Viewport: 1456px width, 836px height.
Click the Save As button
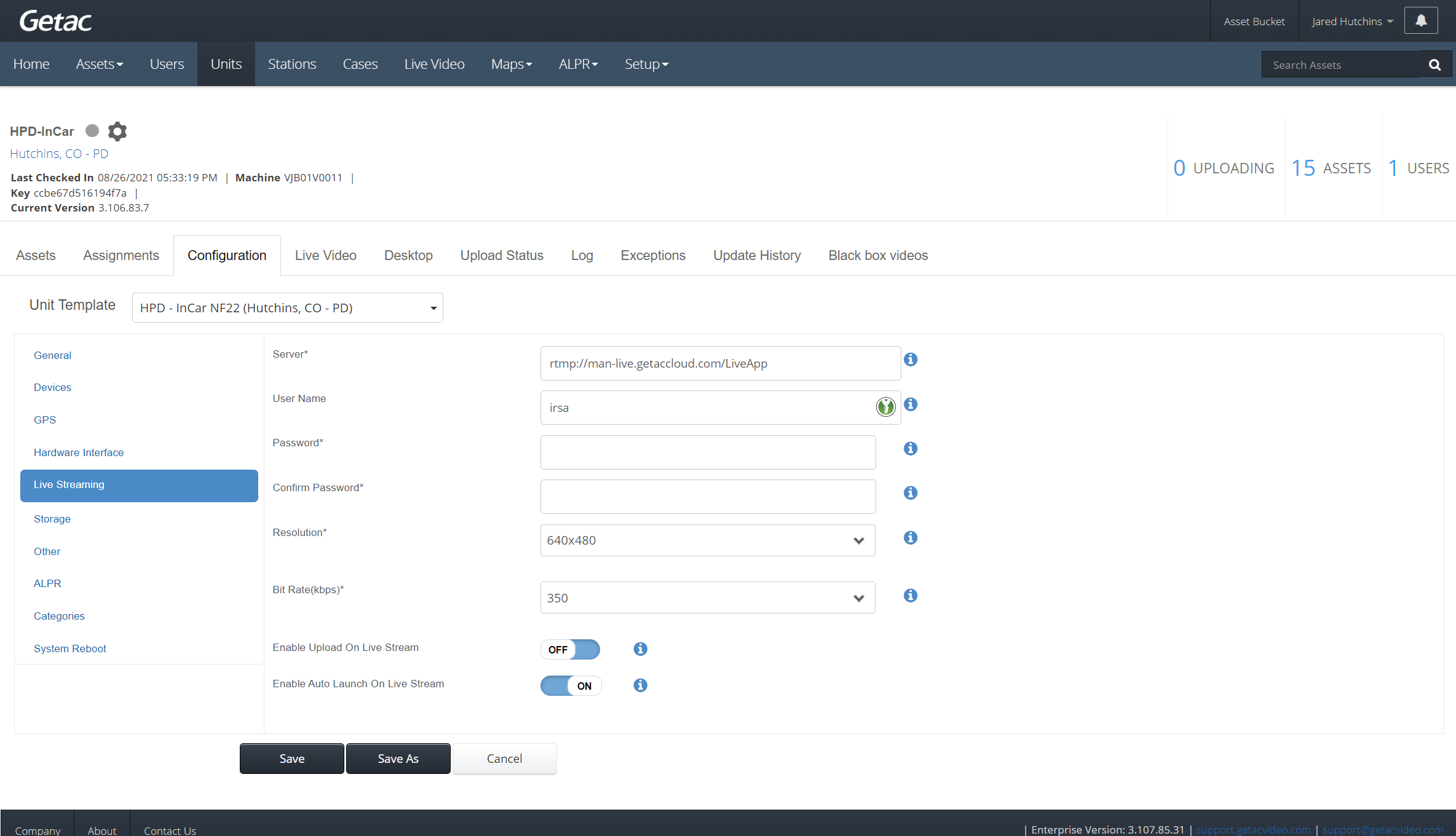[398, 759]
